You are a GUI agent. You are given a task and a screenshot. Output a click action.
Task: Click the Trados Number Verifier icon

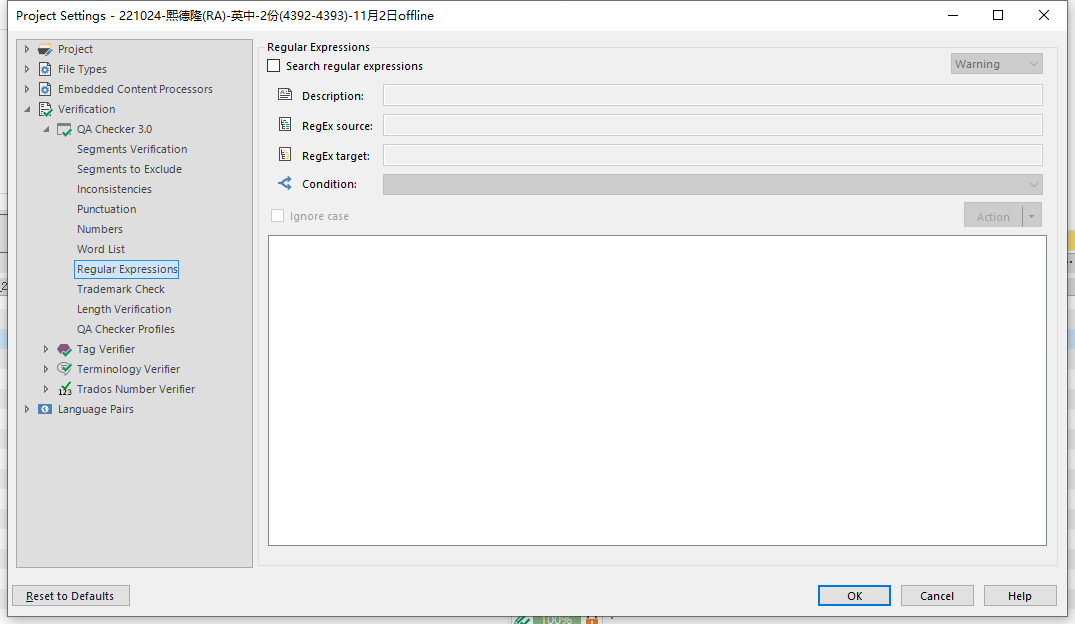64,389
